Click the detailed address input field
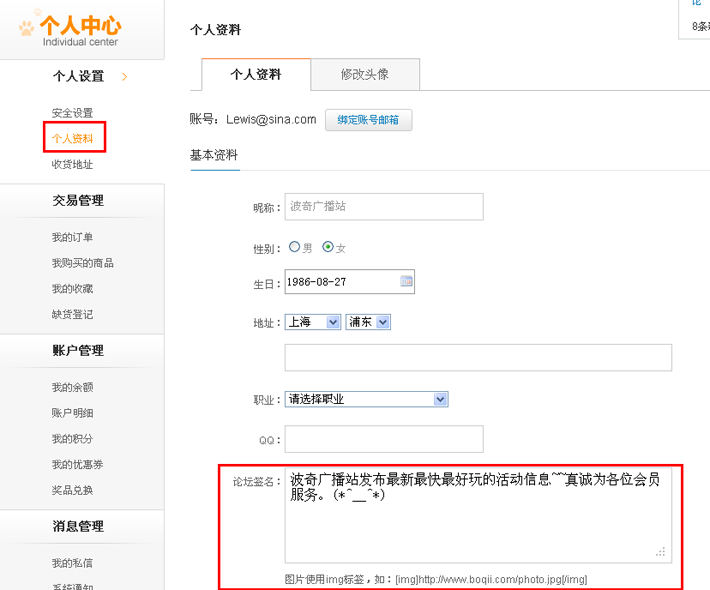 tap(478, 357)
